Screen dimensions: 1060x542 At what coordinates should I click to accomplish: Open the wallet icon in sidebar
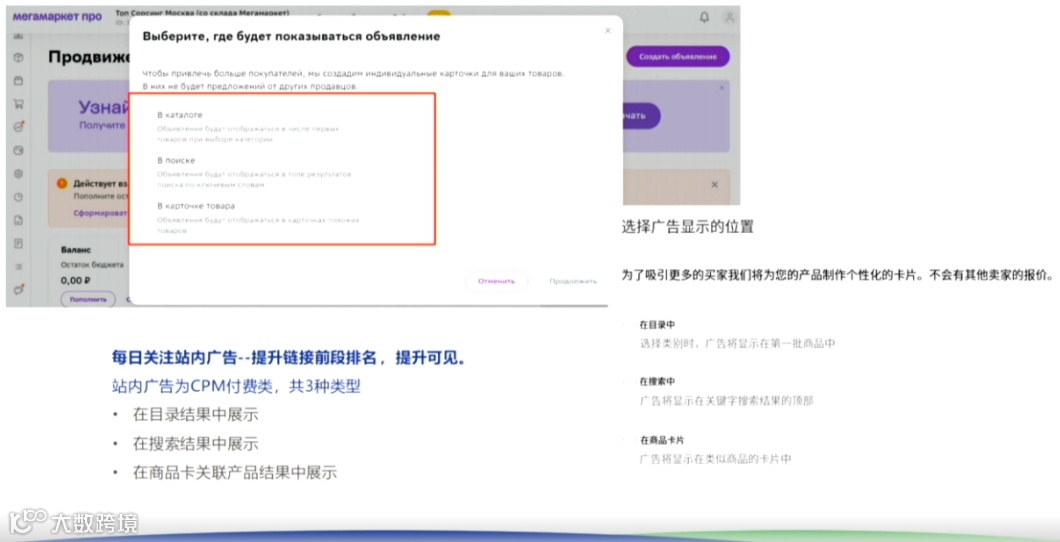point(19,150)
